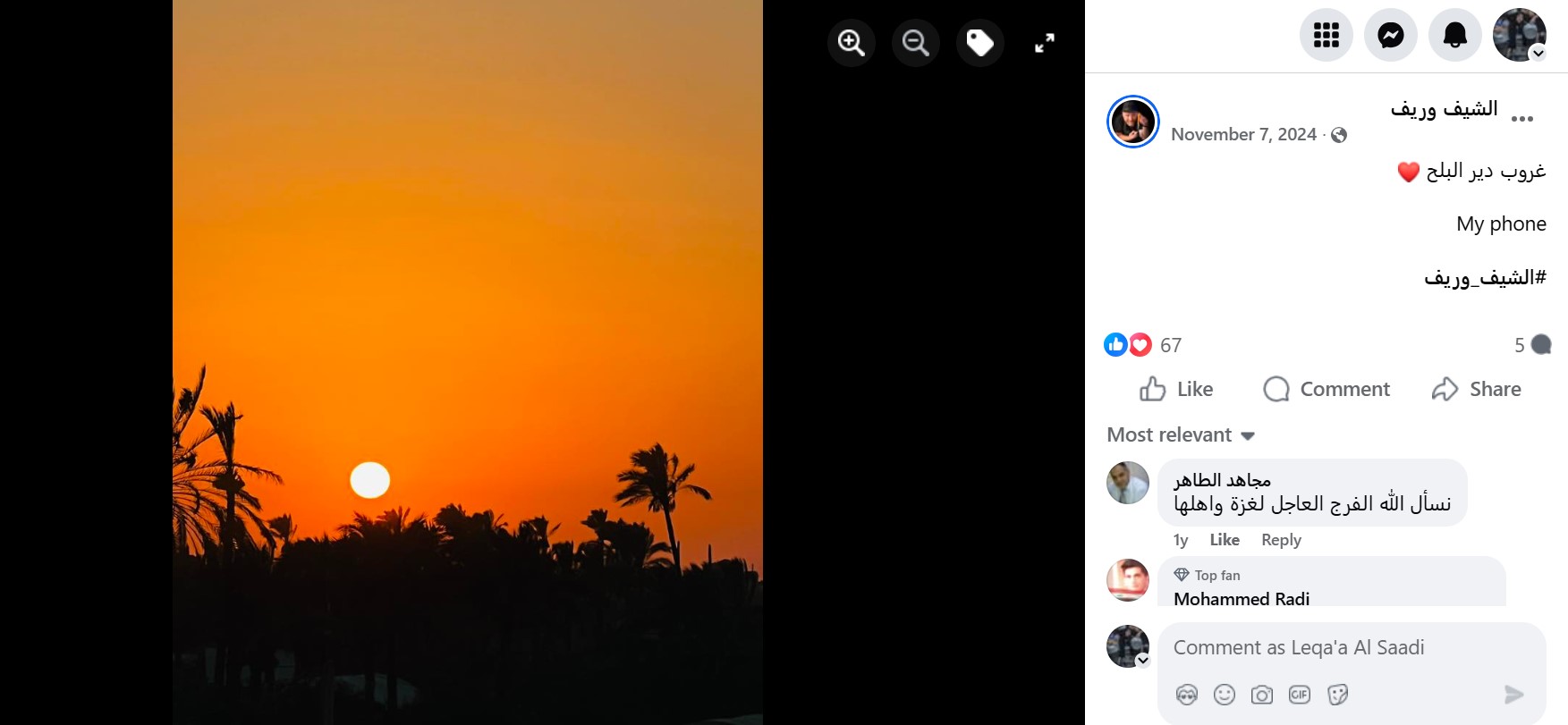Attach a photo to the comment

(1262, 695)
